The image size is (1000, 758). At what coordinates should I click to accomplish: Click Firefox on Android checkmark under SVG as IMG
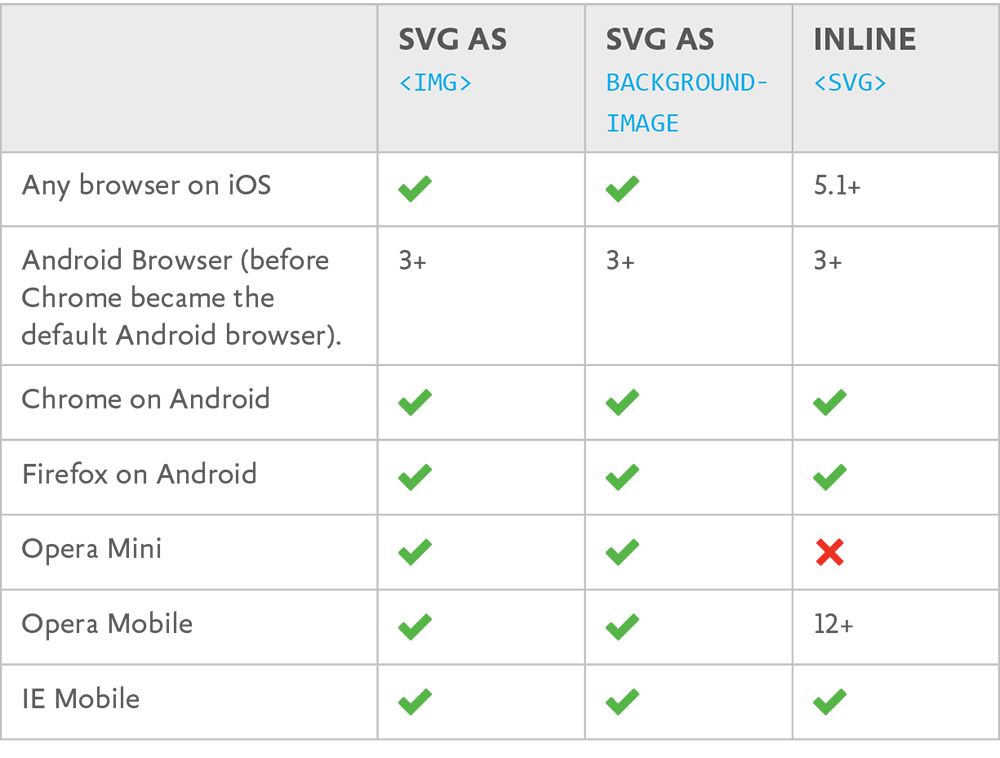click(414, 477)
